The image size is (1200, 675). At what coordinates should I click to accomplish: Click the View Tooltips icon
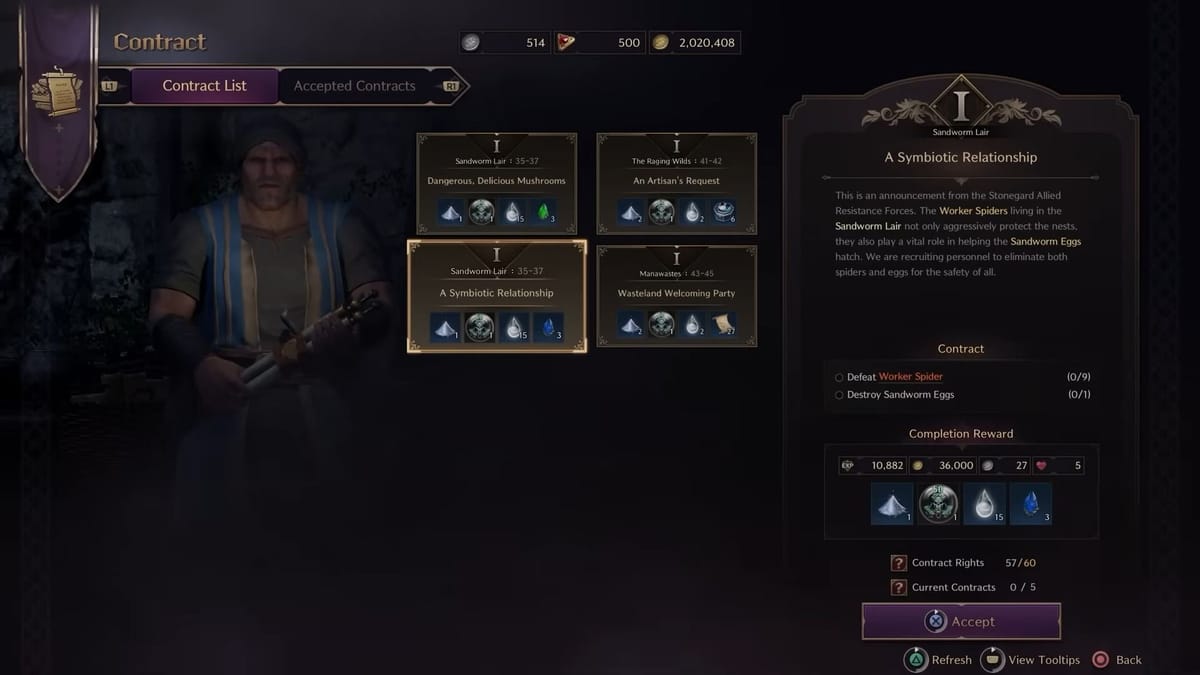[x=992, y=660]
